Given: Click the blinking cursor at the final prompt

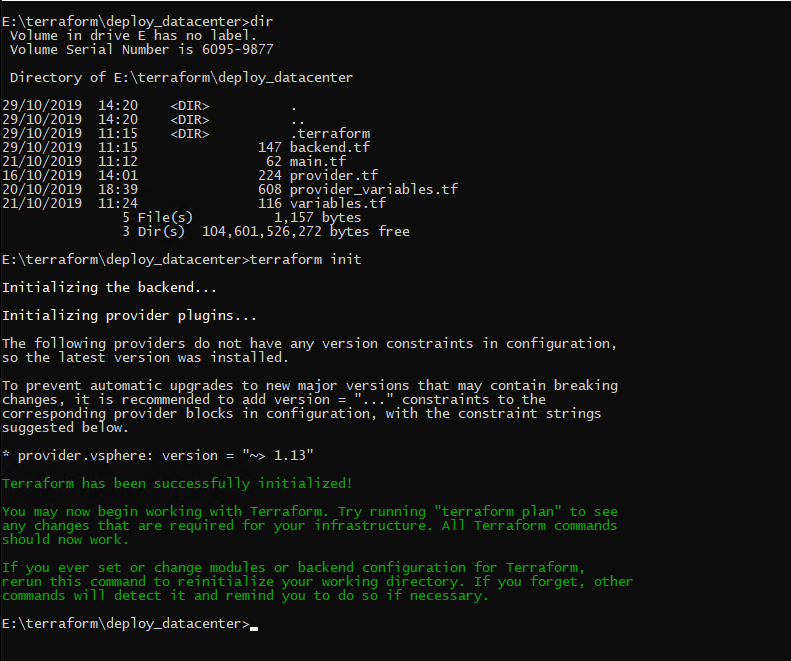Looking at the screenshot, I should 254,628.
